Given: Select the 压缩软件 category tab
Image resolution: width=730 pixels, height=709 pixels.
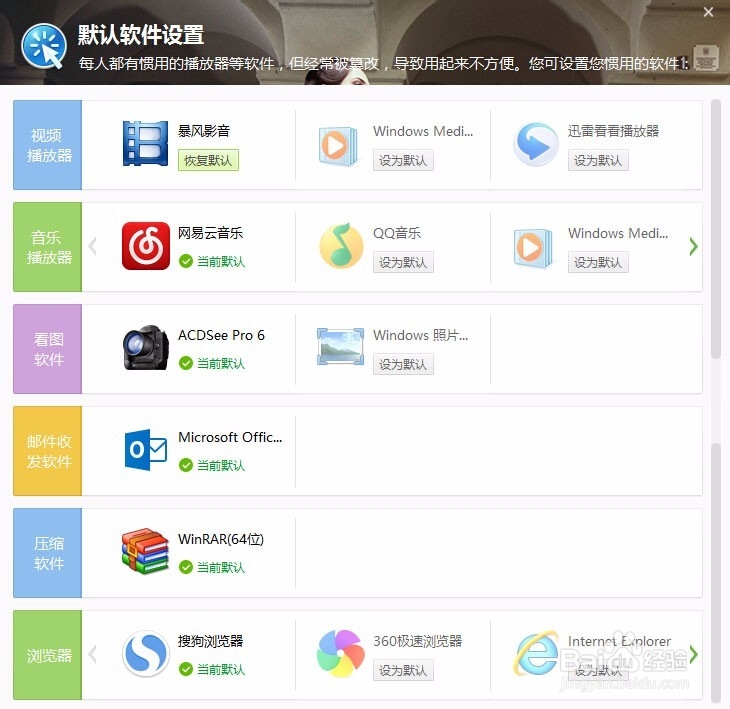Looking at the screenshot, I should [47, 553].
